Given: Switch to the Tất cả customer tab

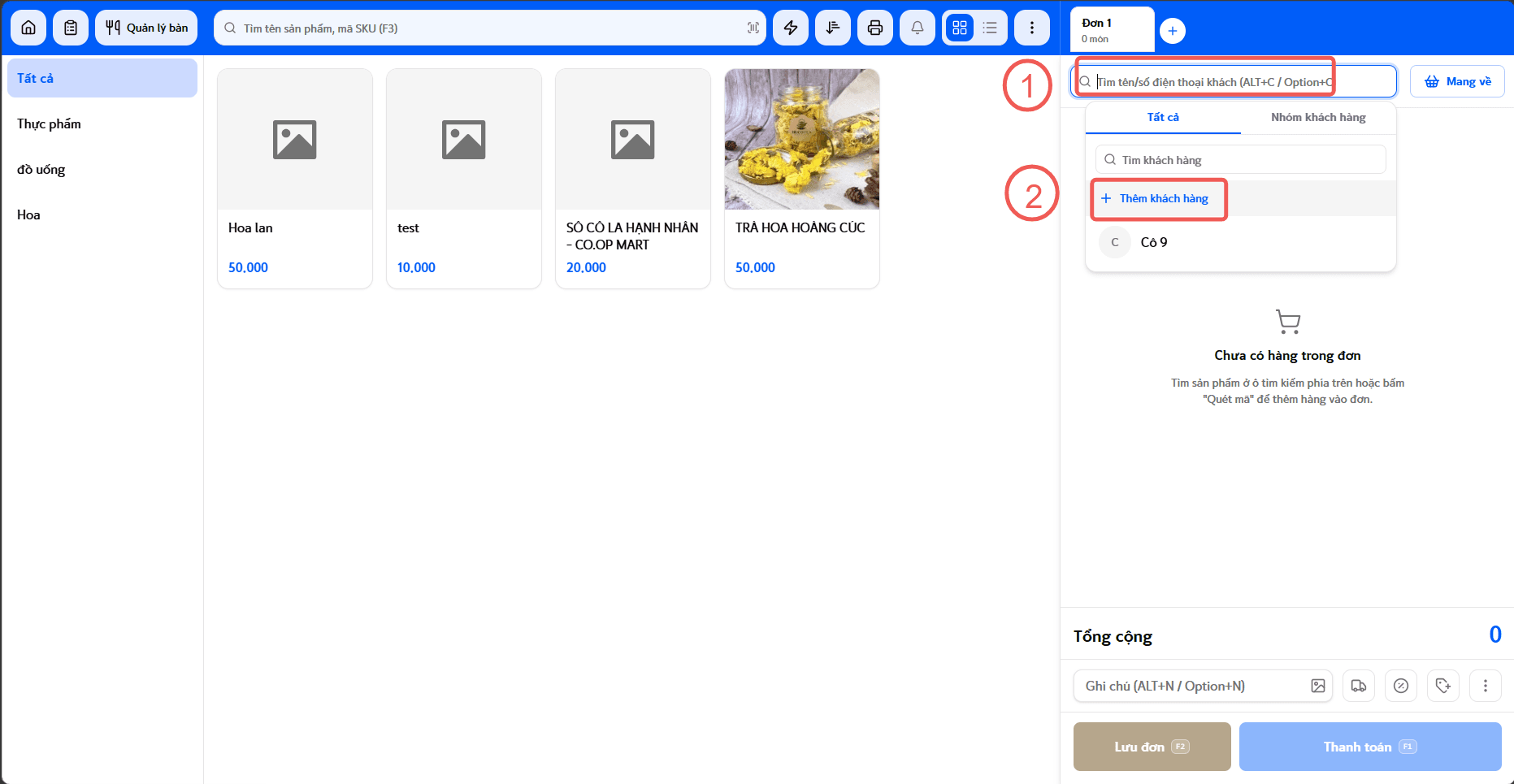Looking at the screenshot, I should coord(1163,117).
